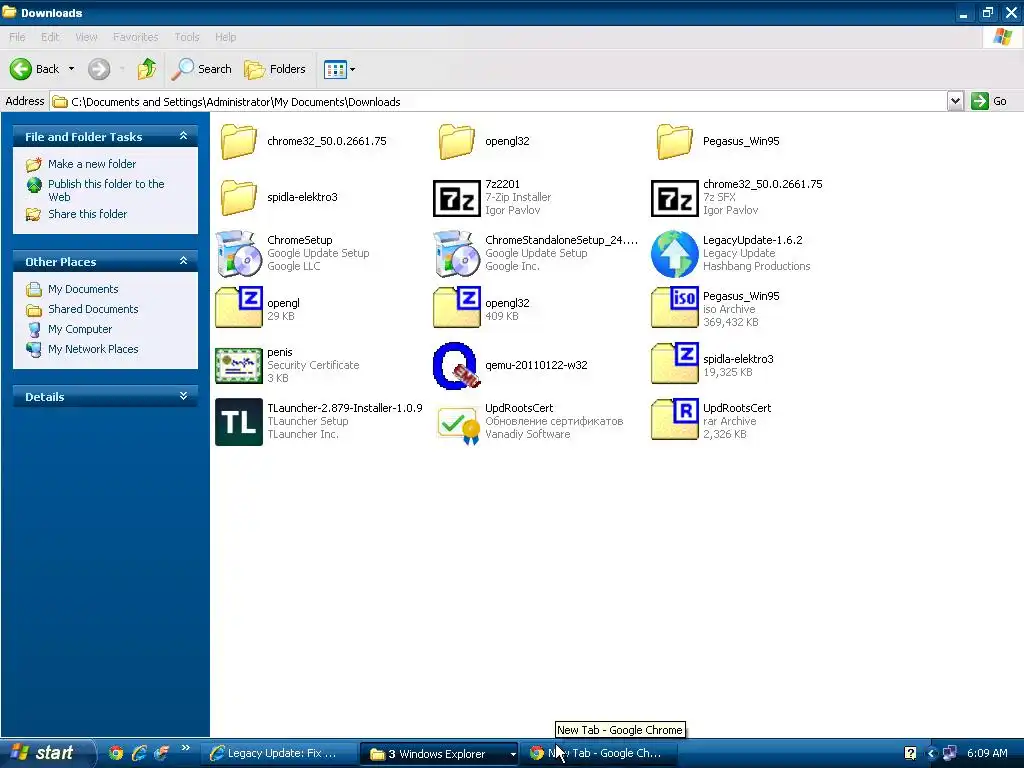Screen dimensions: 1024x768
Task: Expand the Details panel
Action: pyautogui.click(x=184, y=396)
